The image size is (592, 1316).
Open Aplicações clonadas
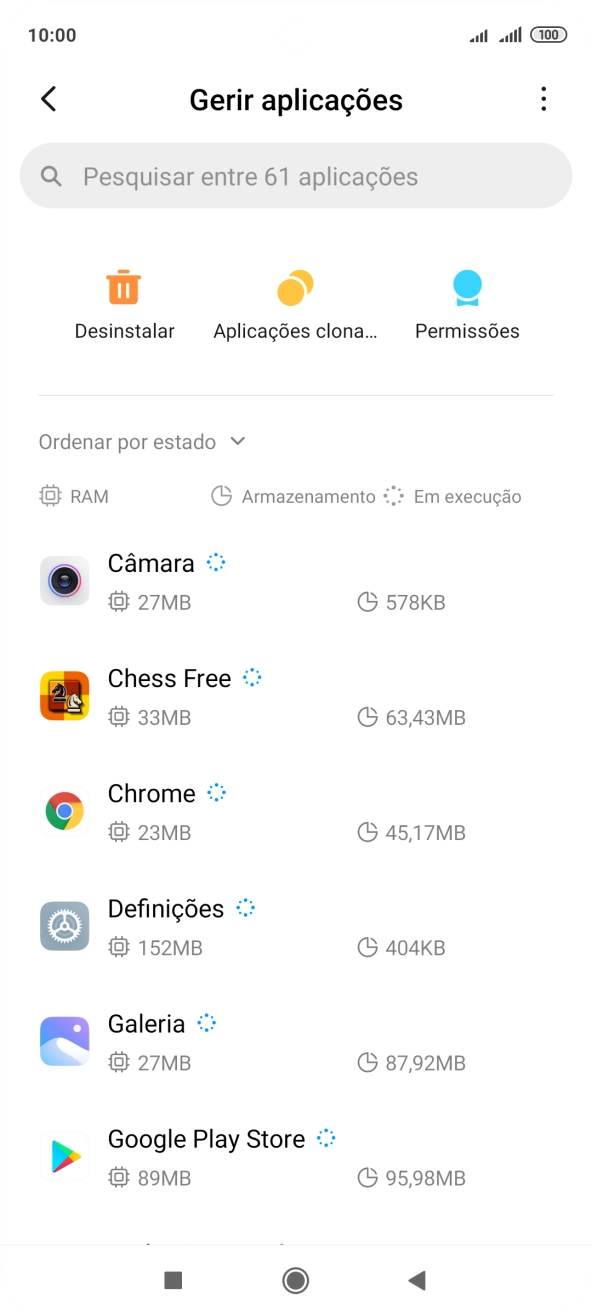click(x=295, y=301)
